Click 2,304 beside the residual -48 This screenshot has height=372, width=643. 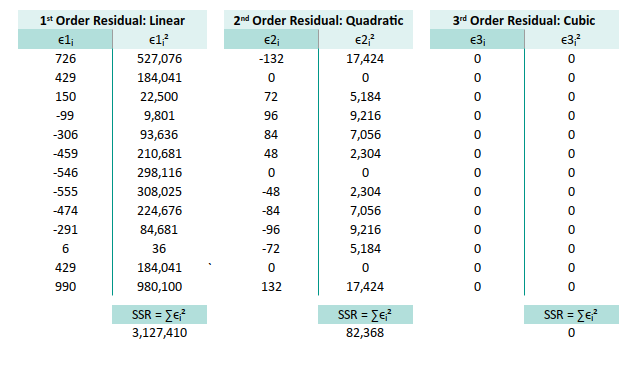coord(365,192)
